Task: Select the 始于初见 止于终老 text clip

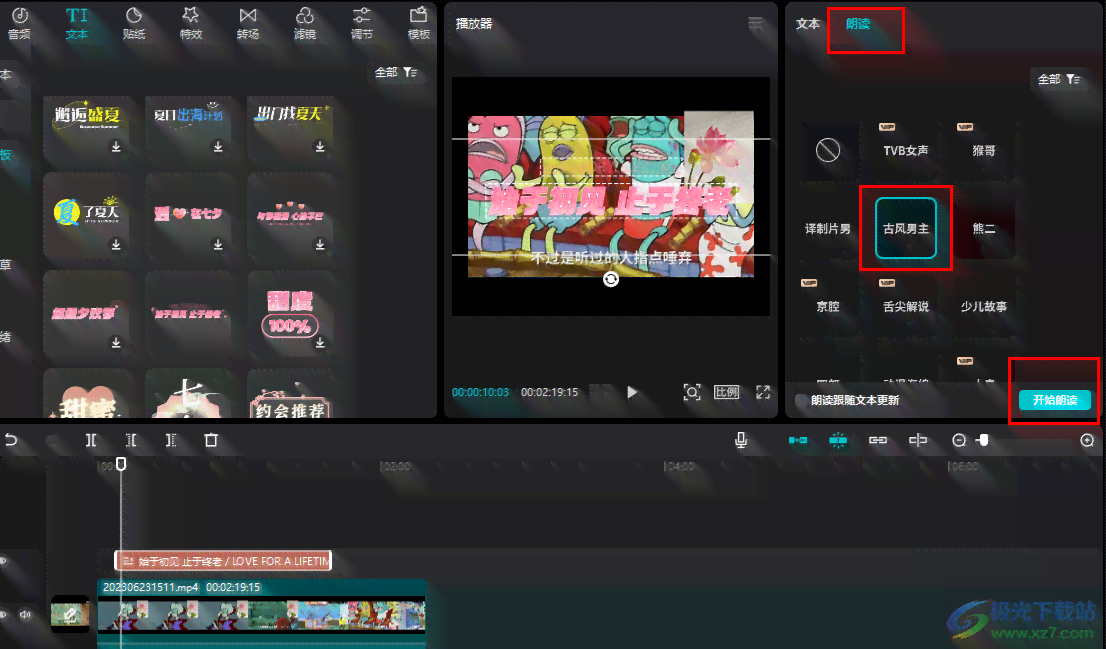Action: click(x=223, y=561)
